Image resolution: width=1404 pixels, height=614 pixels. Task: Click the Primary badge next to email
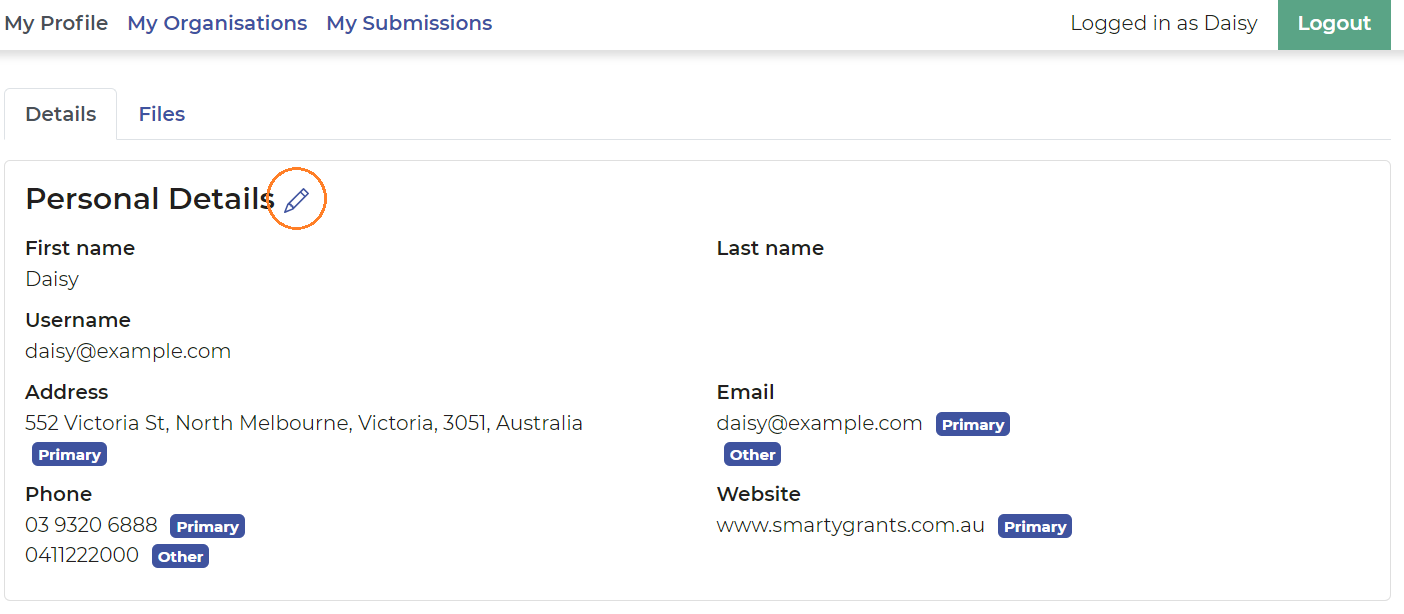973,425
